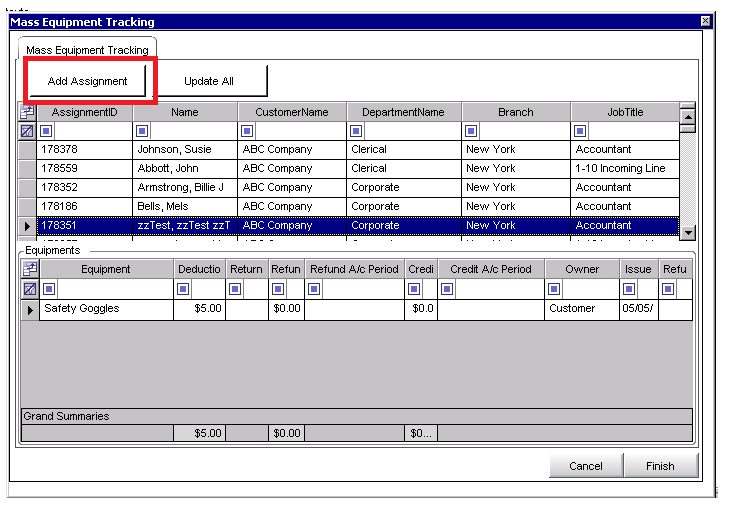Open Equipment column filter operator
729x506 pixels.
click(x=49, y=289)
